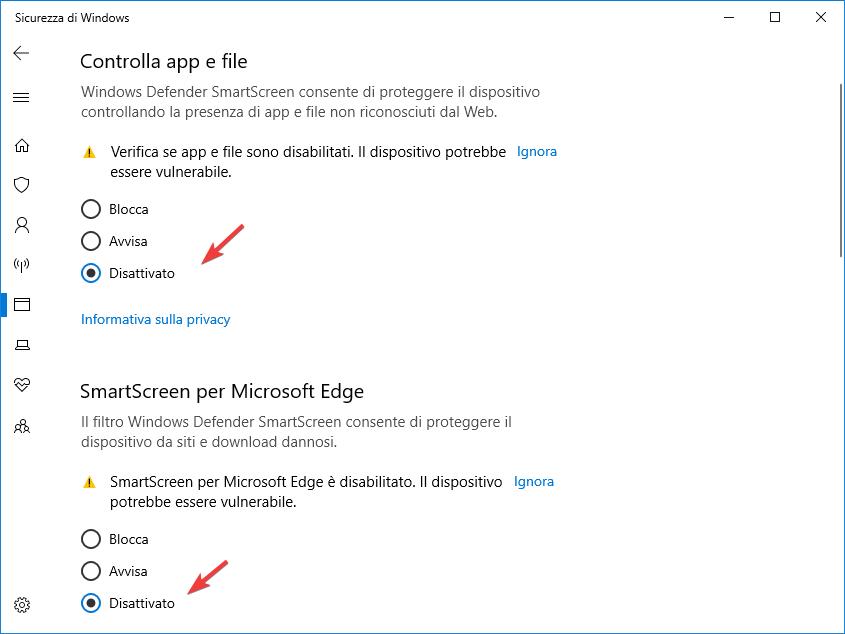Open Firewall and network protection icon
This screenshot has height=634, width=845.
pyautogui.click(x=22, y=265)
